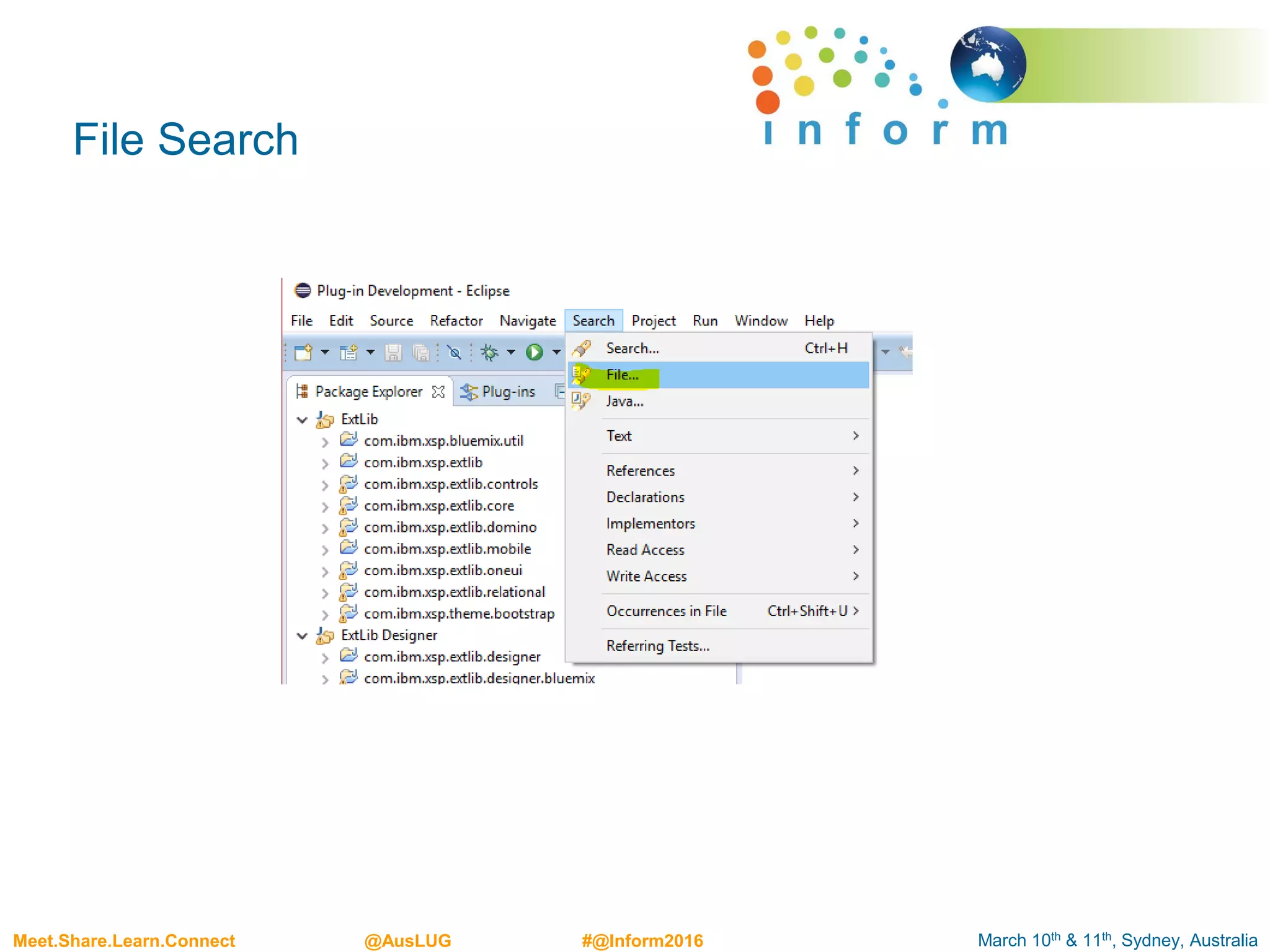Open the Run dropdown arrow

tap(556, 353)
